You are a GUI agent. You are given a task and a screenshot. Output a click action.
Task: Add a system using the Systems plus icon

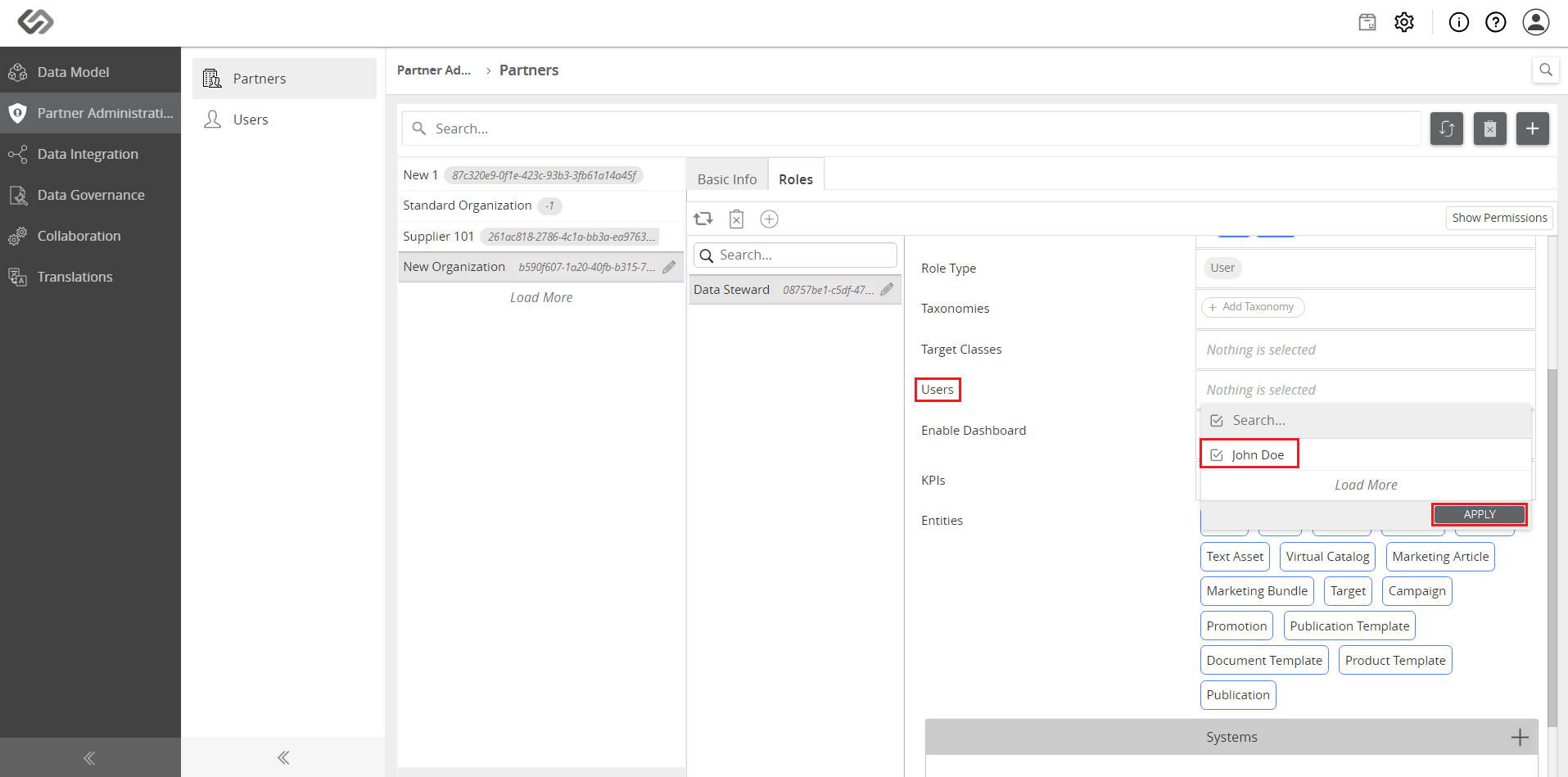click(x=1520, y=737)
